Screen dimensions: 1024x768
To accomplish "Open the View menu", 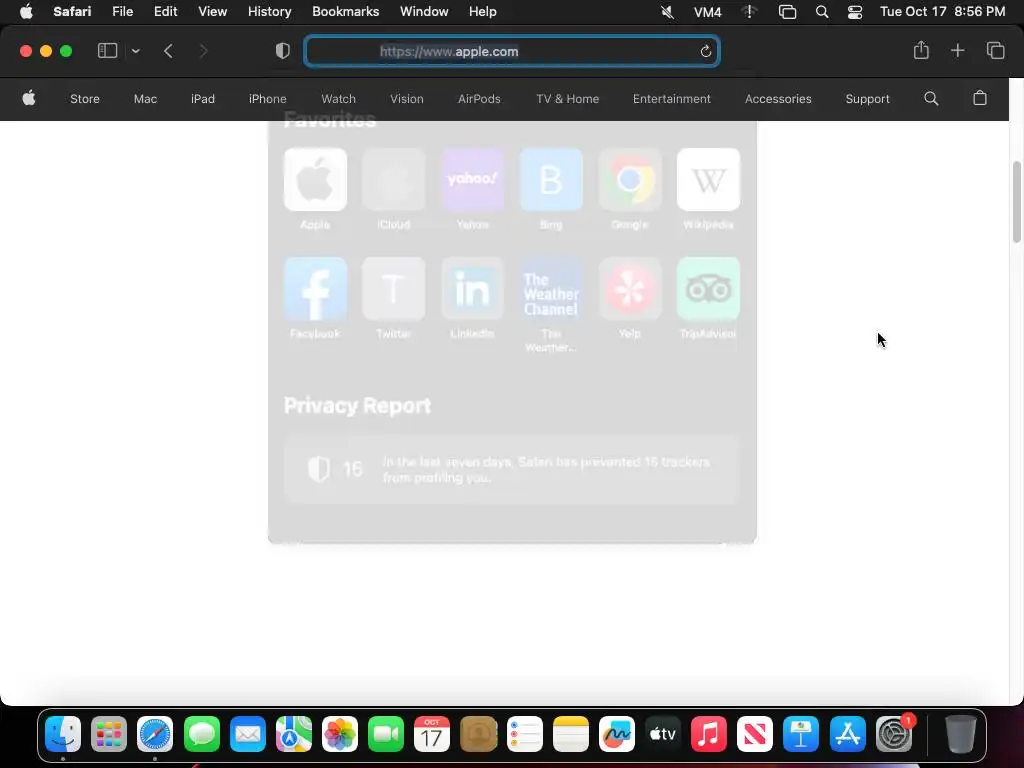I will pos(212,12).
